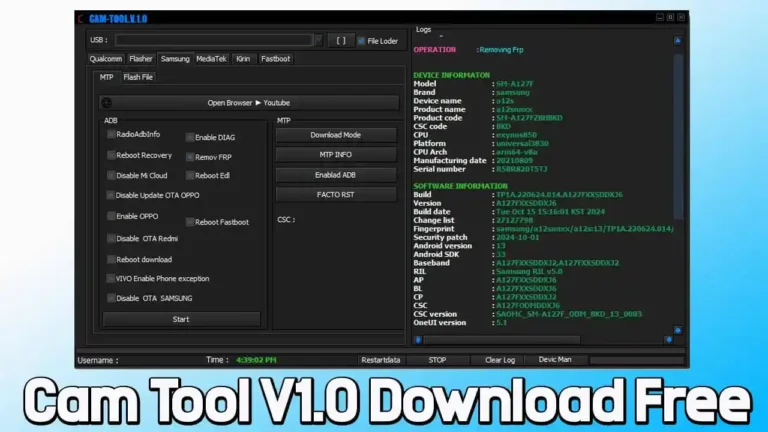Click the vertical log scrollbar
Screen dimensions: 768x432
678,137
